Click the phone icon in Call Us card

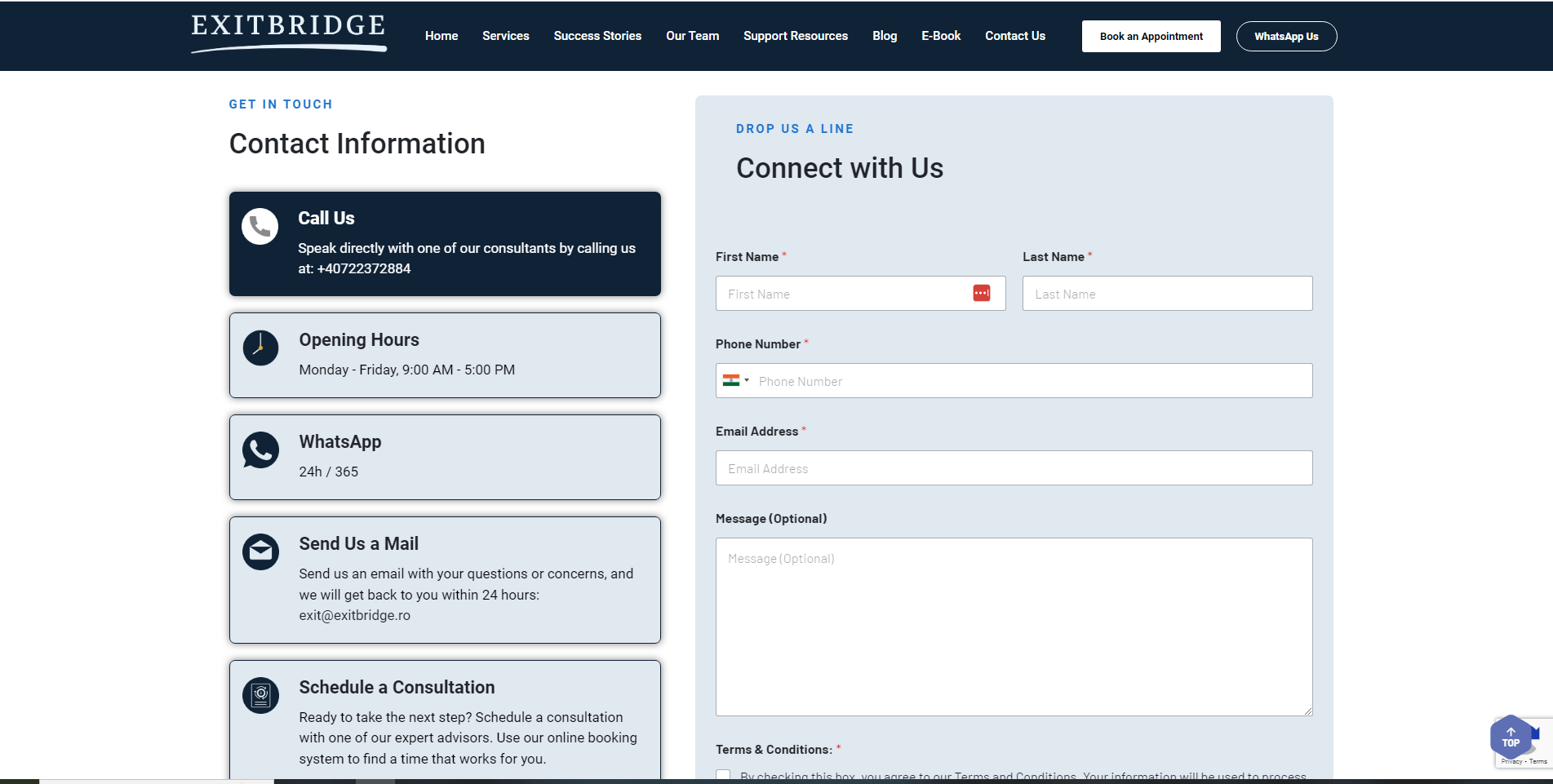(260, 226)
